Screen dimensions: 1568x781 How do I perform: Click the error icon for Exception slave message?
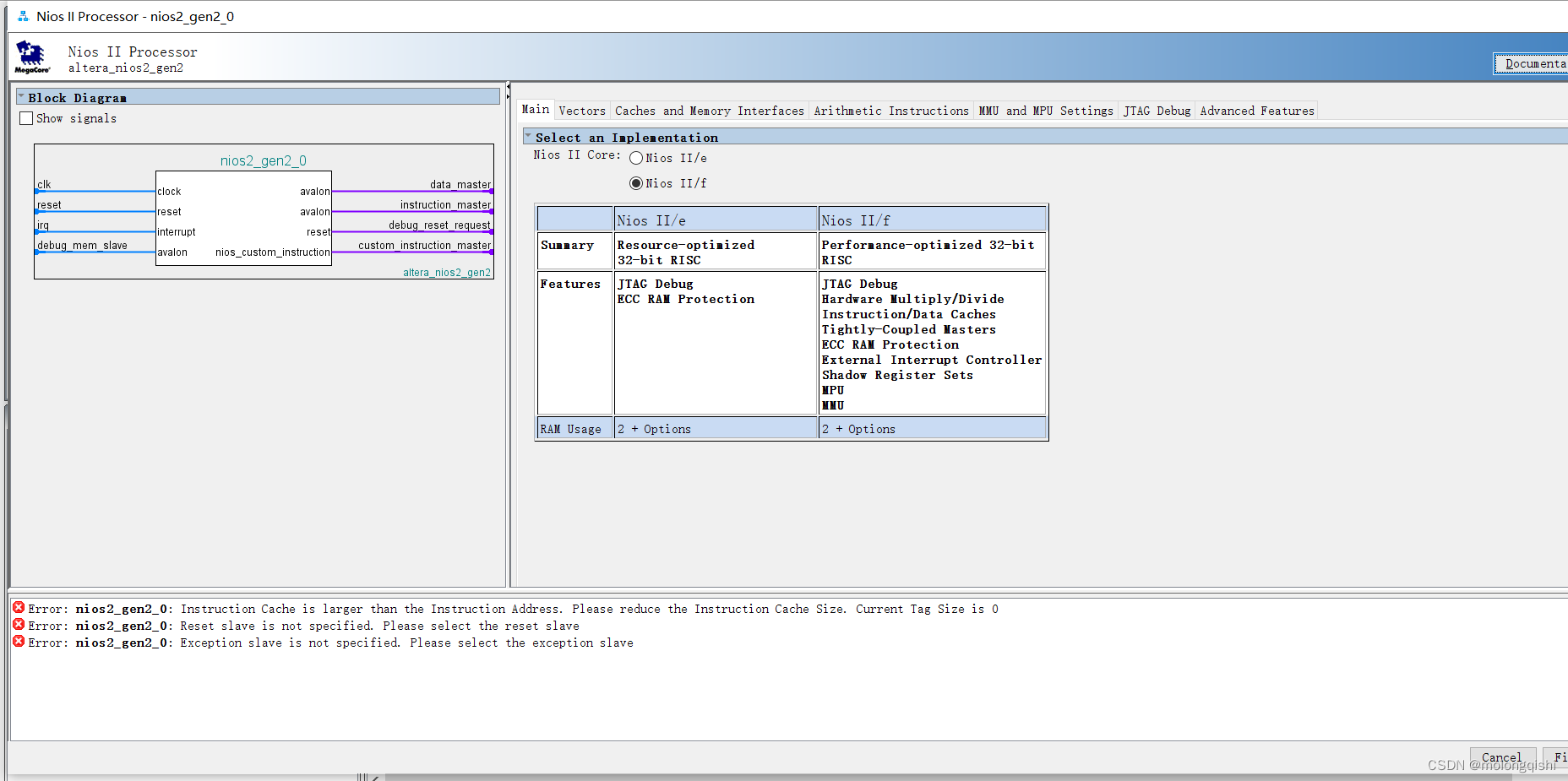19,642
